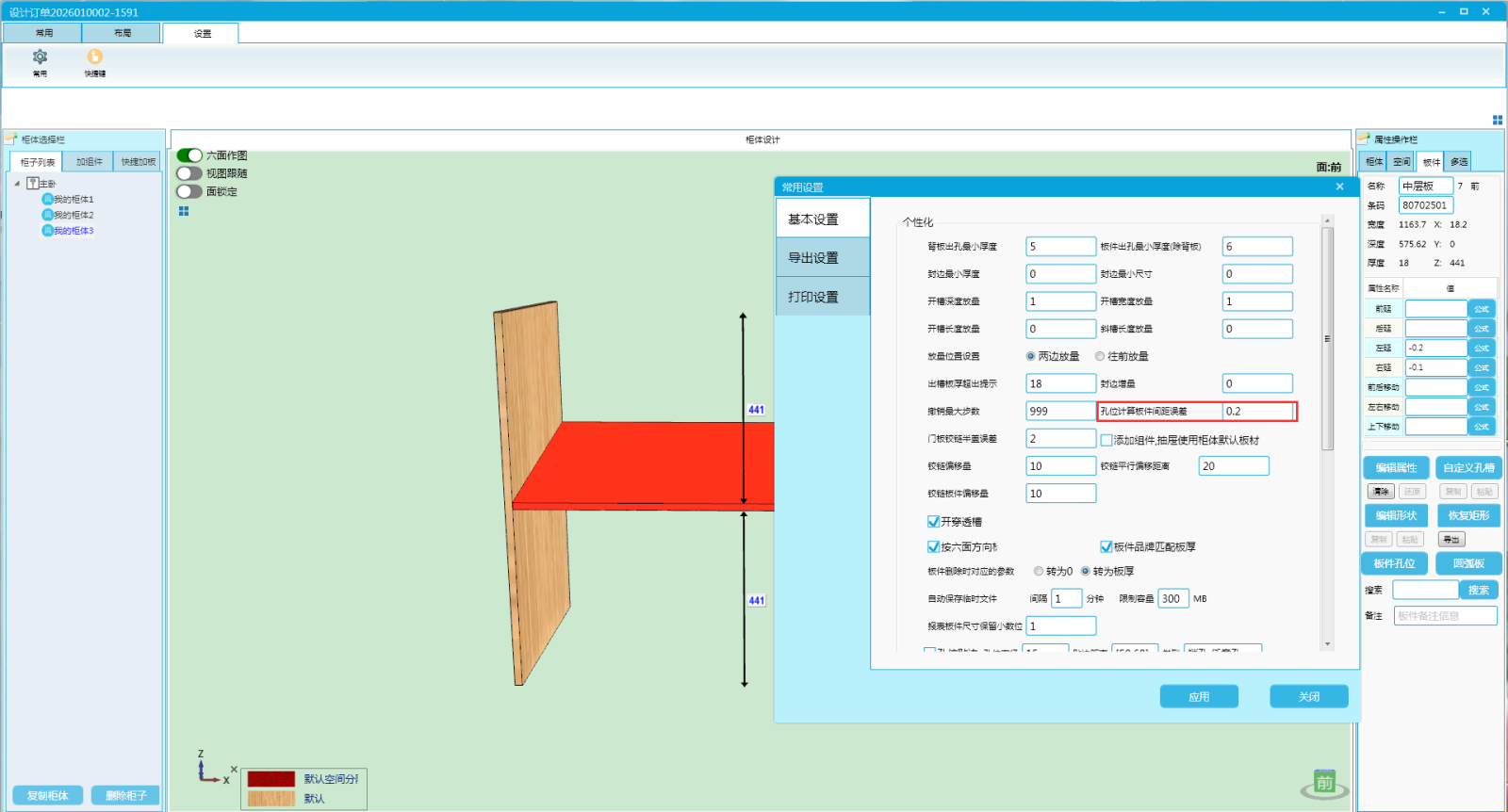Click the blue grid icon under 面锁定
The image size is (1508, 812).
coord(184,211)
